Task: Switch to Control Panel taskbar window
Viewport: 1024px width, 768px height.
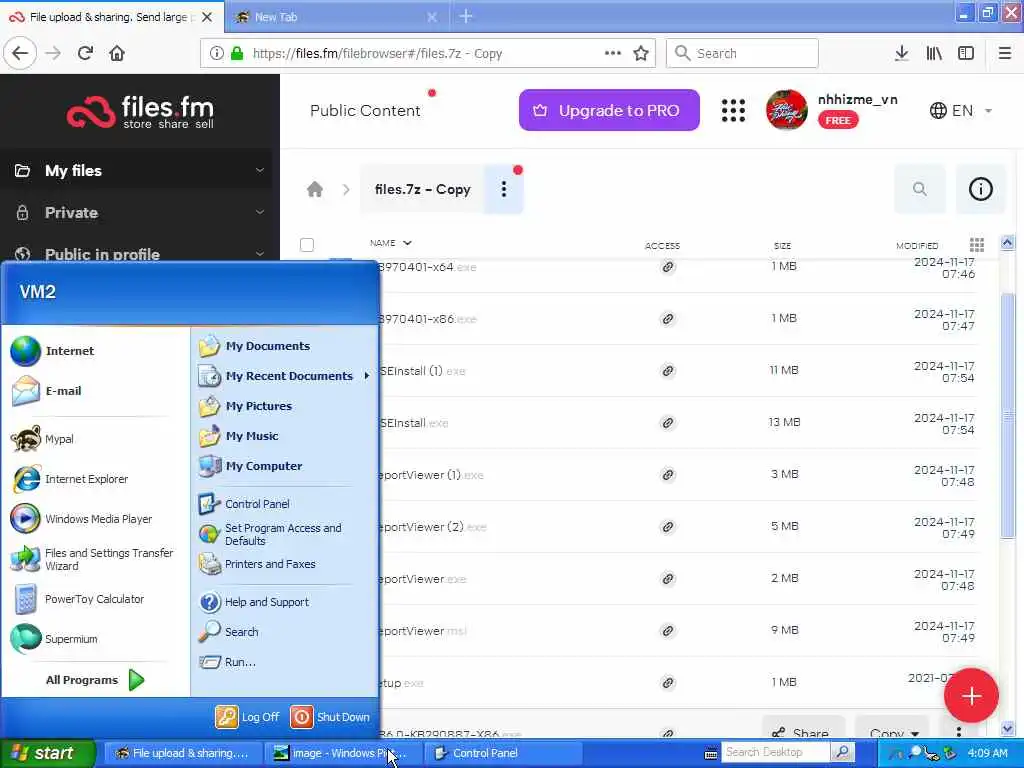Action: pos(503,753)
